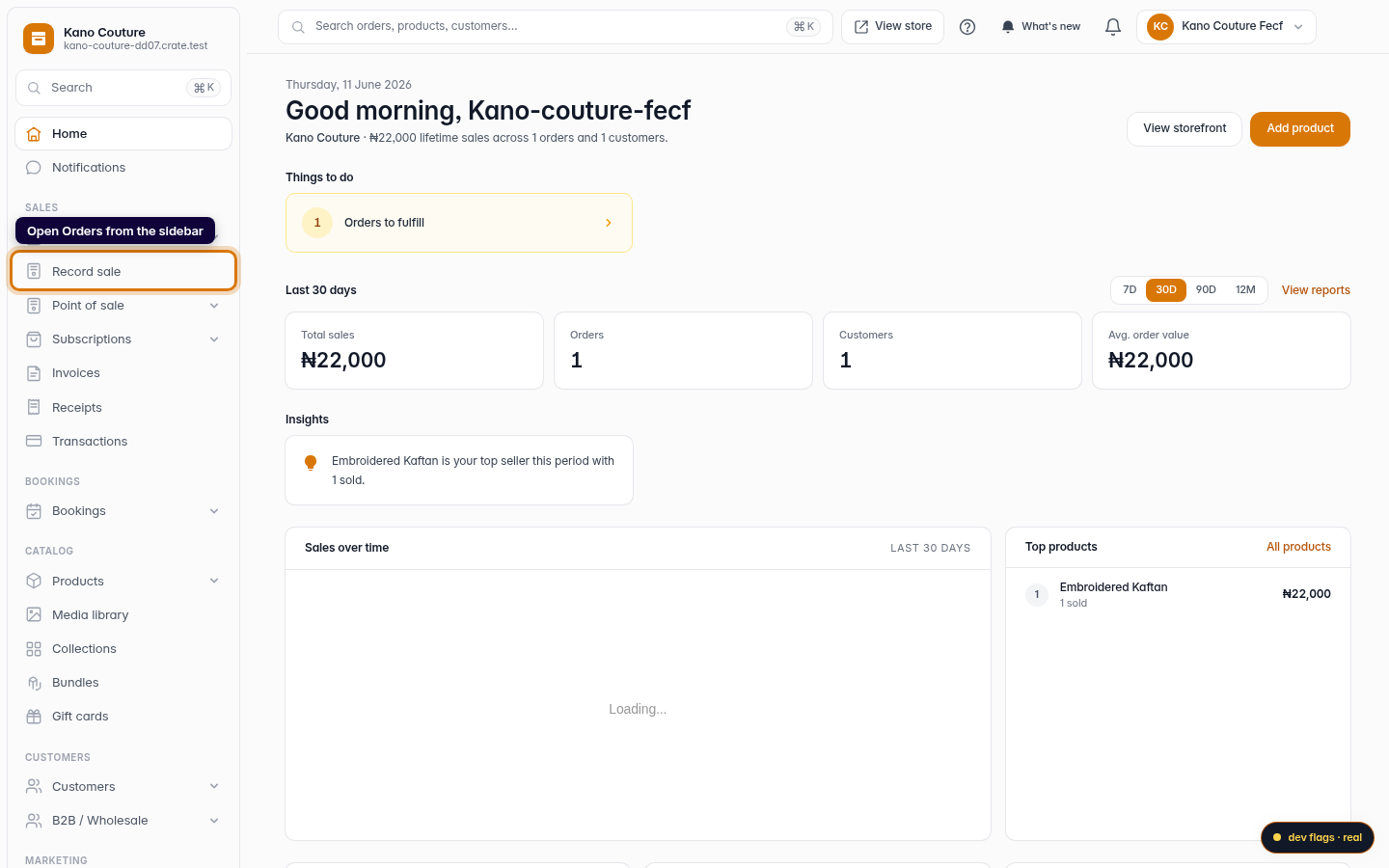The image size is (1389, 868).
Task: Select the 12M time range tab
Action: 1245,290
